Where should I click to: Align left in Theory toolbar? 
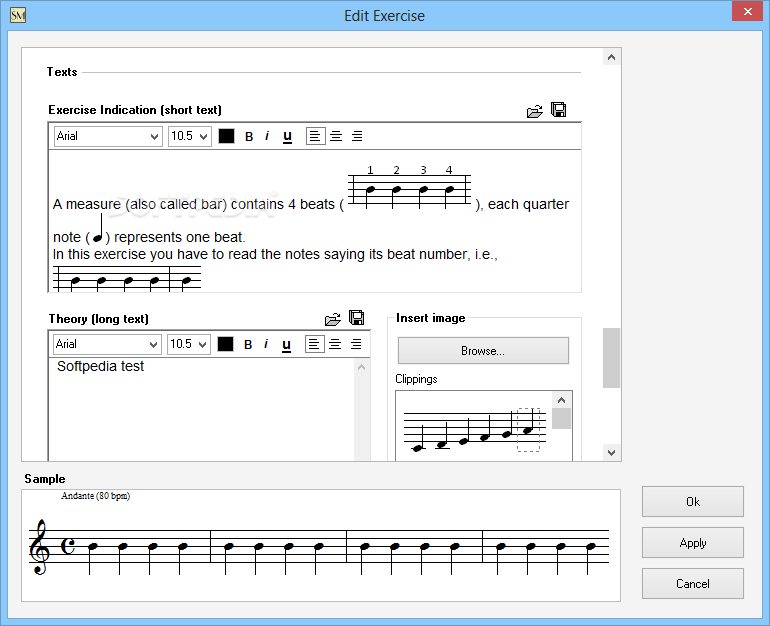pos(314,344)
